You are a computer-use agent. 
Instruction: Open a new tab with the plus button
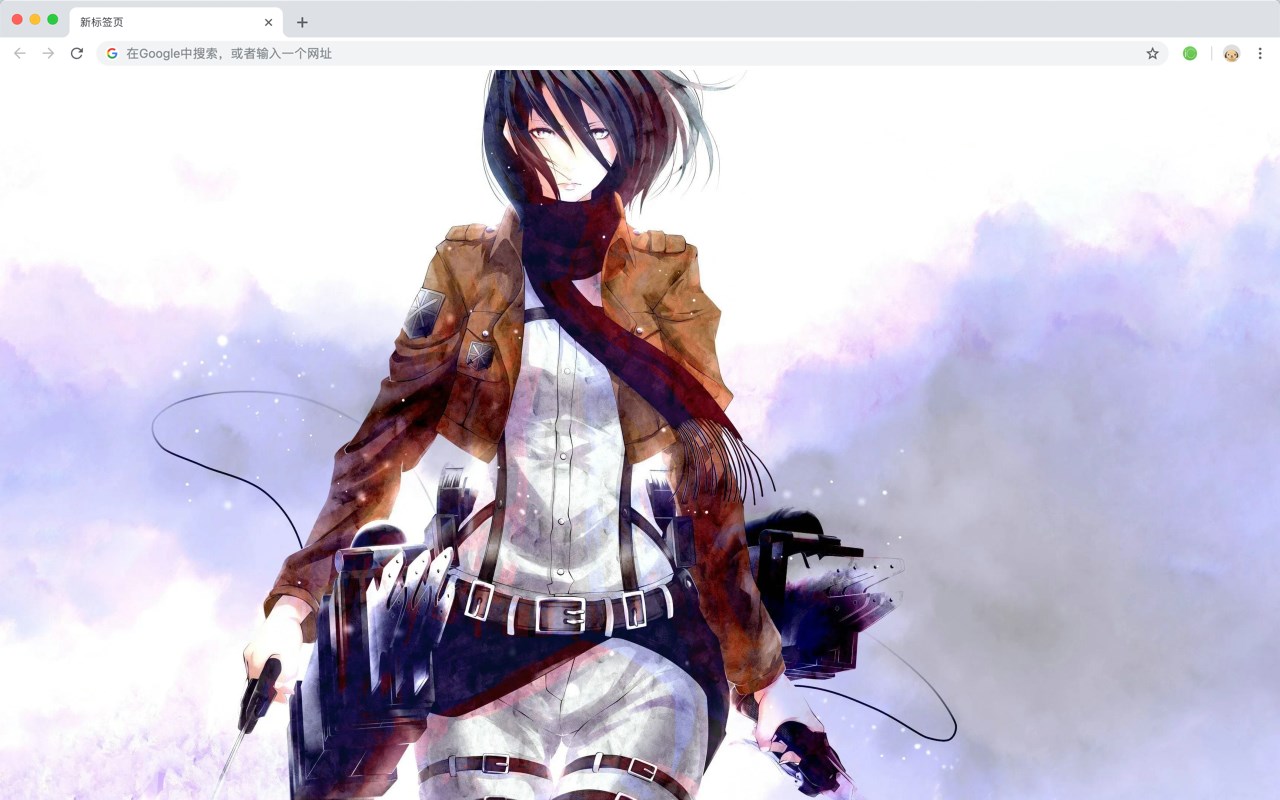[x=302, y=22]
